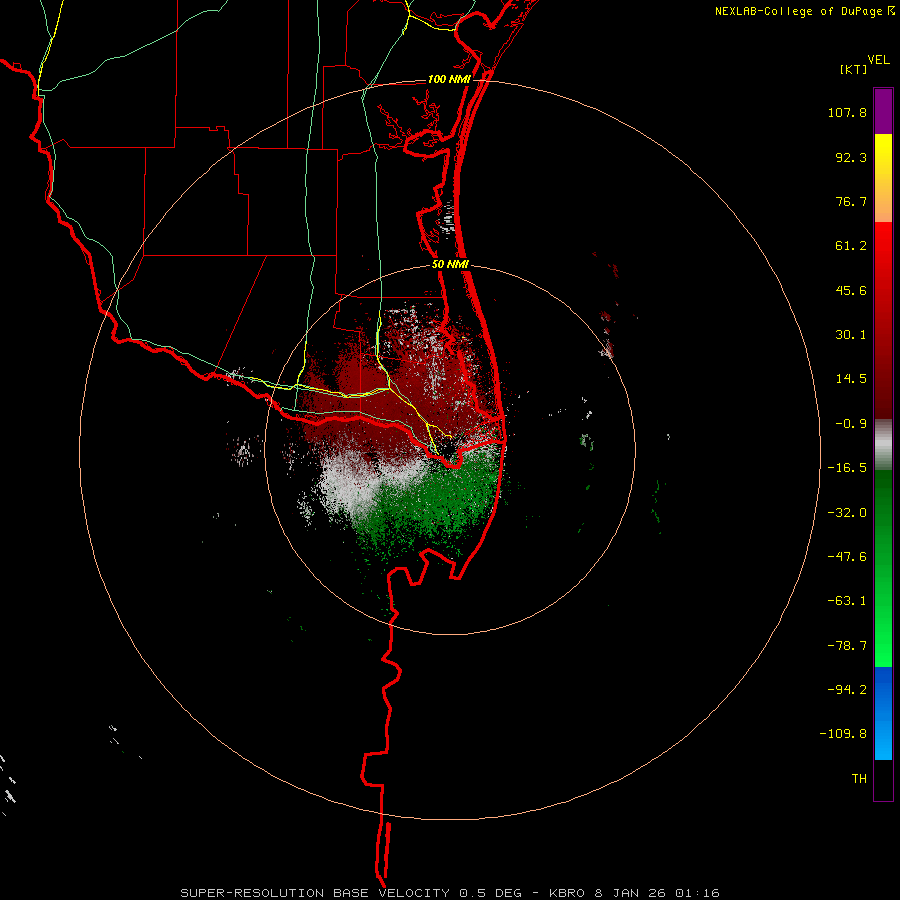Click the 100 NMI range ring label
Viewport: 900px width, 900px height.
[x=449, y=79]
